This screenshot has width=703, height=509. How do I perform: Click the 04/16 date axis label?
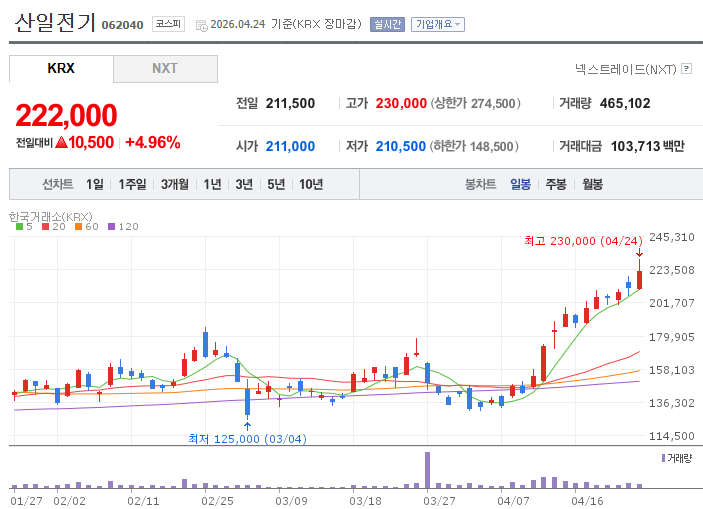tap(587, 501)
